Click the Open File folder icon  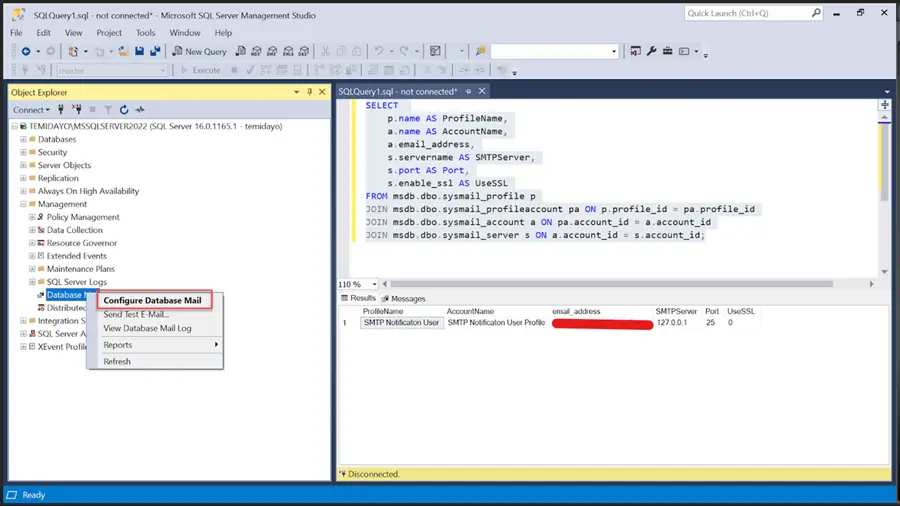click(x=123, y=51)
